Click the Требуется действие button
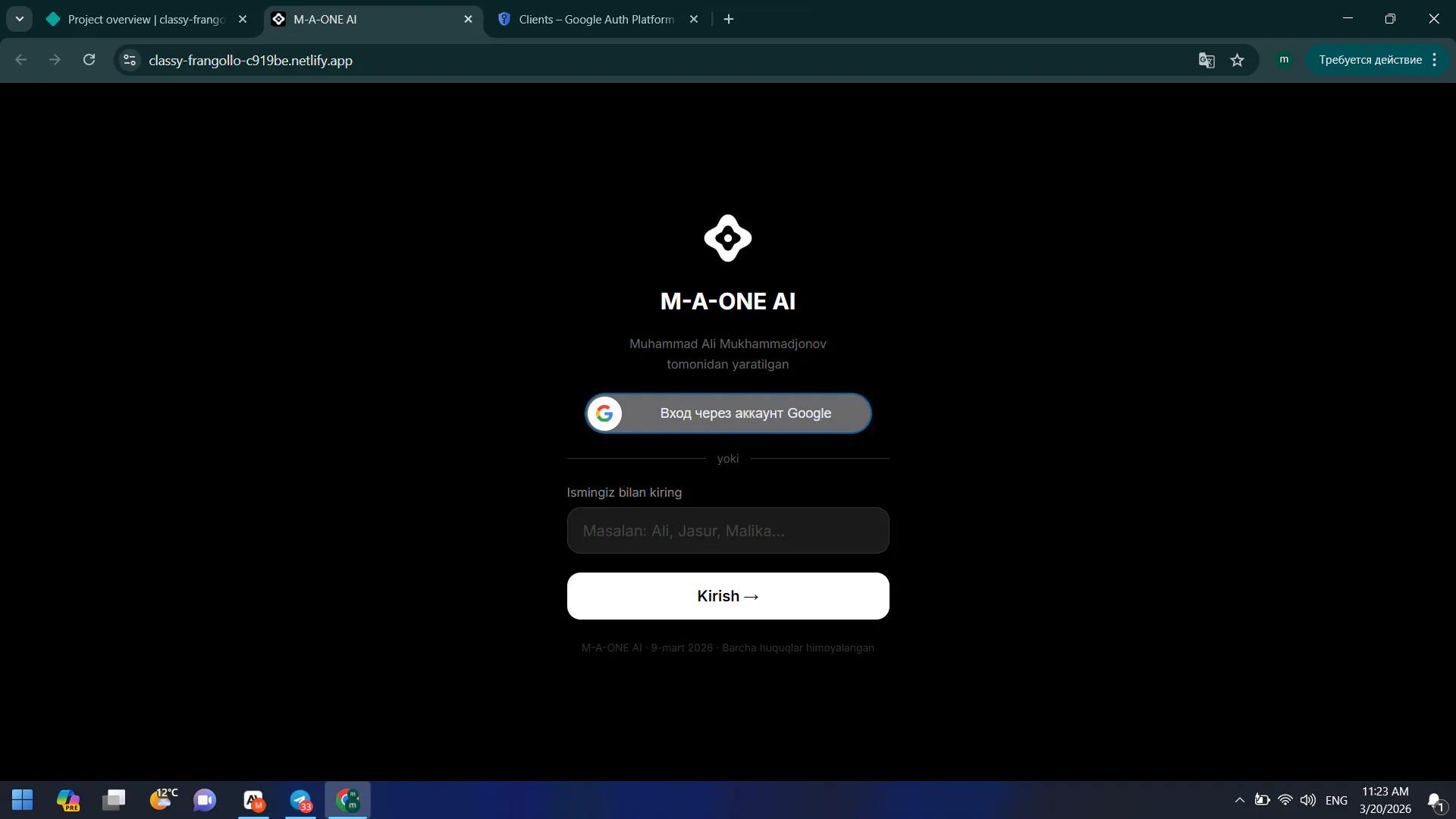The image size is (1456, 819). (x=1370, y=60)
